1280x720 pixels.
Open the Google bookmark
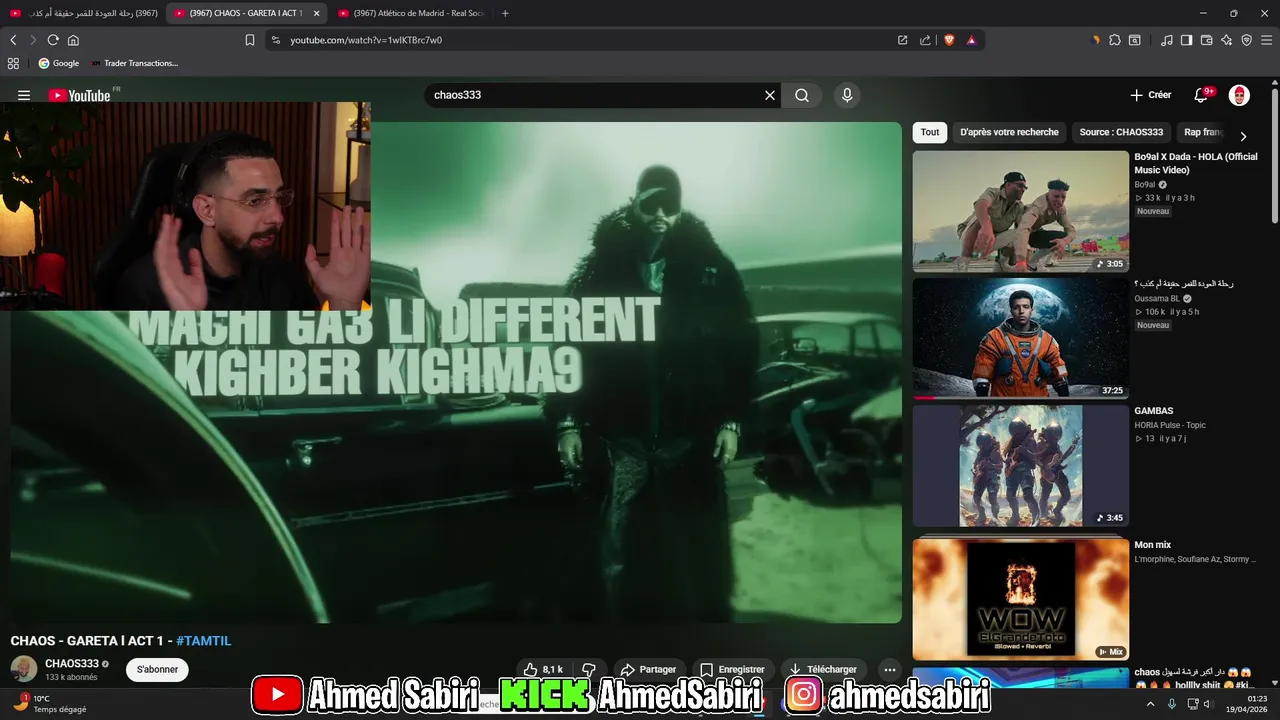point(59,63)
